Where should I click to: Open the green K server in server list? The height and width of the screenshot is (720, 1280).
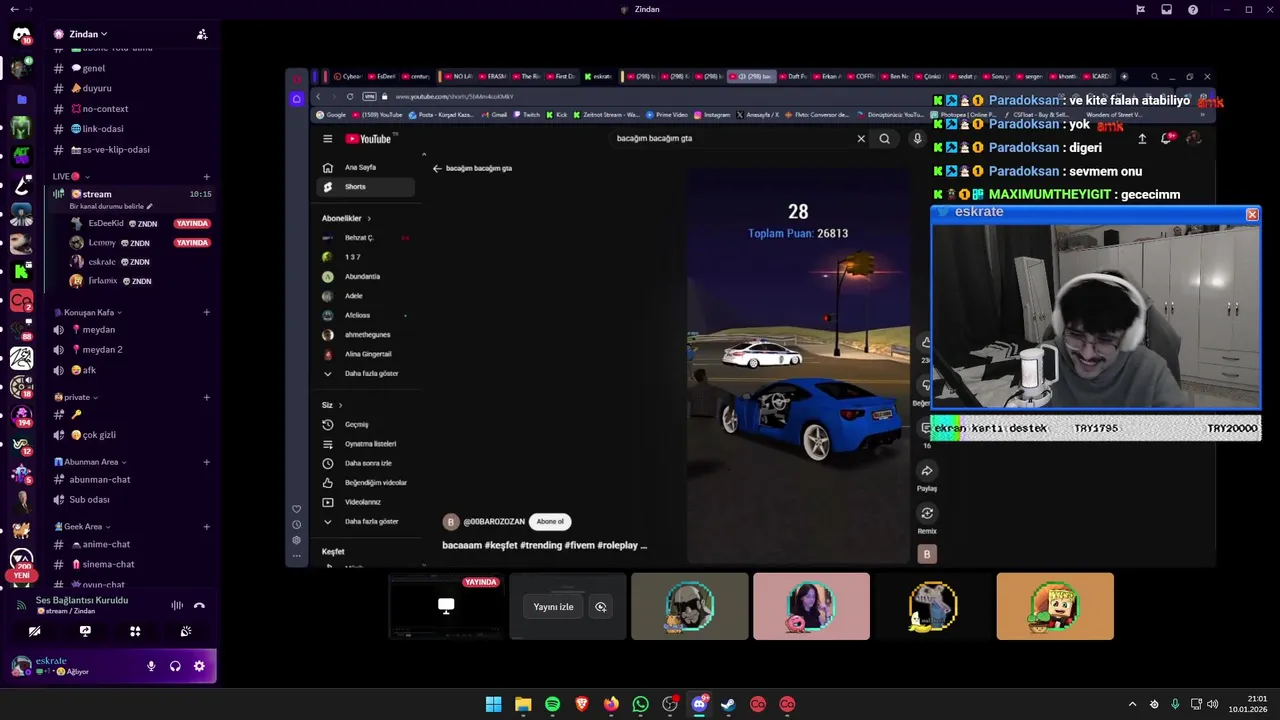(x=21, y=271)
